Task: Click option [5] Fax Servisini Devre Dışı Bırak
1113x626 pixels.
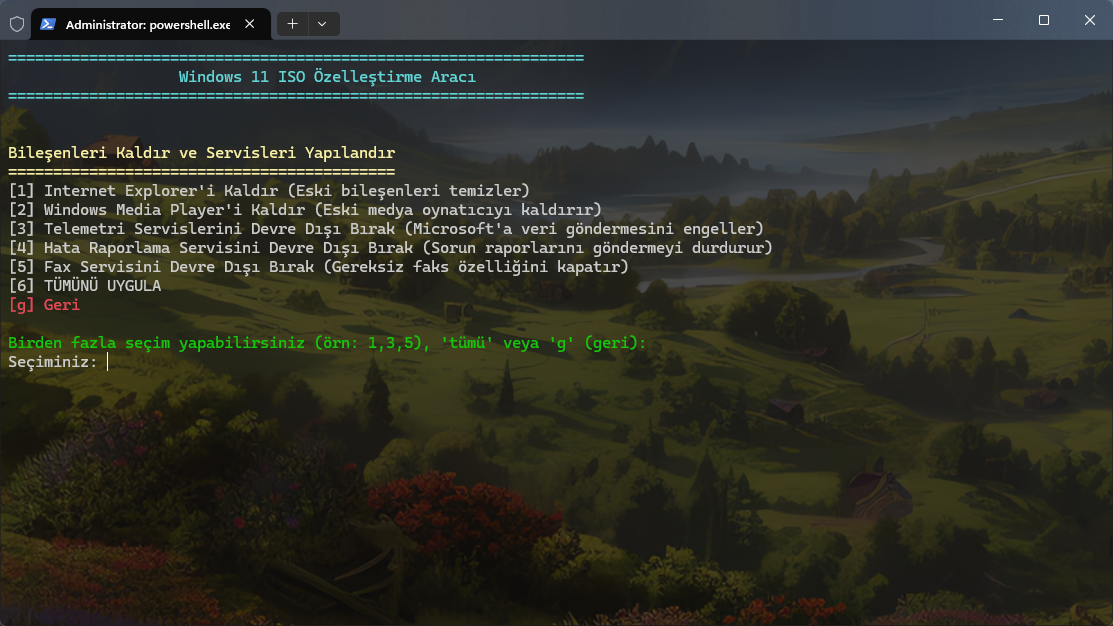Action: [319, 267]
